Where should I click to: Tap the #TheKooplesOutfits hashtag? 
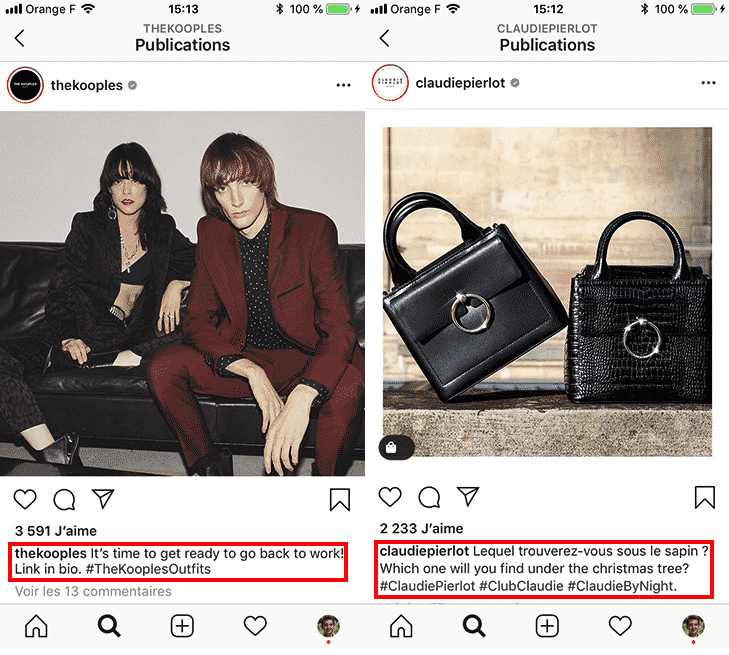coord(148,569)
